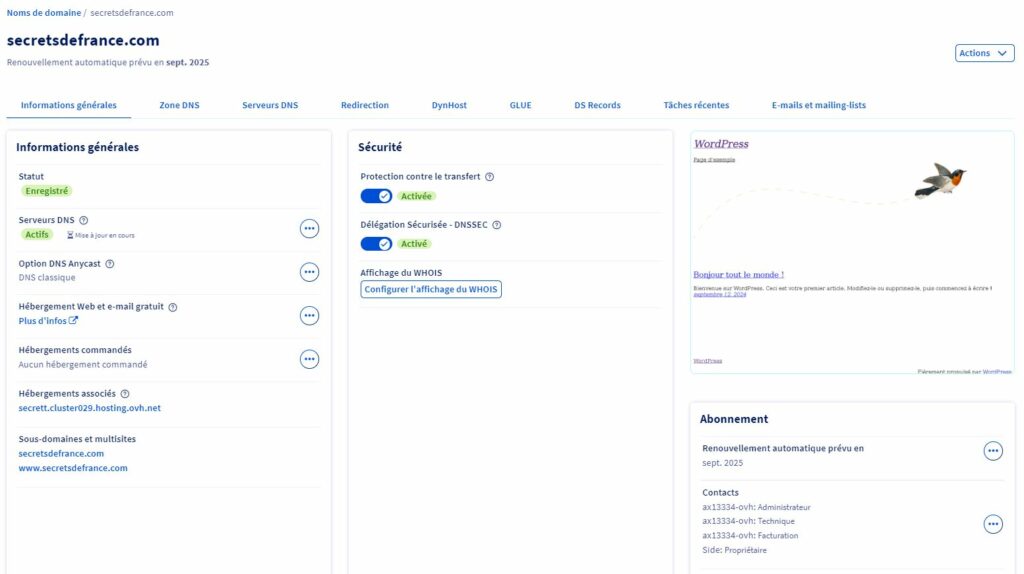
Task: Click help icon next to Protection contre le transfert
Action: tap(489, 177)
